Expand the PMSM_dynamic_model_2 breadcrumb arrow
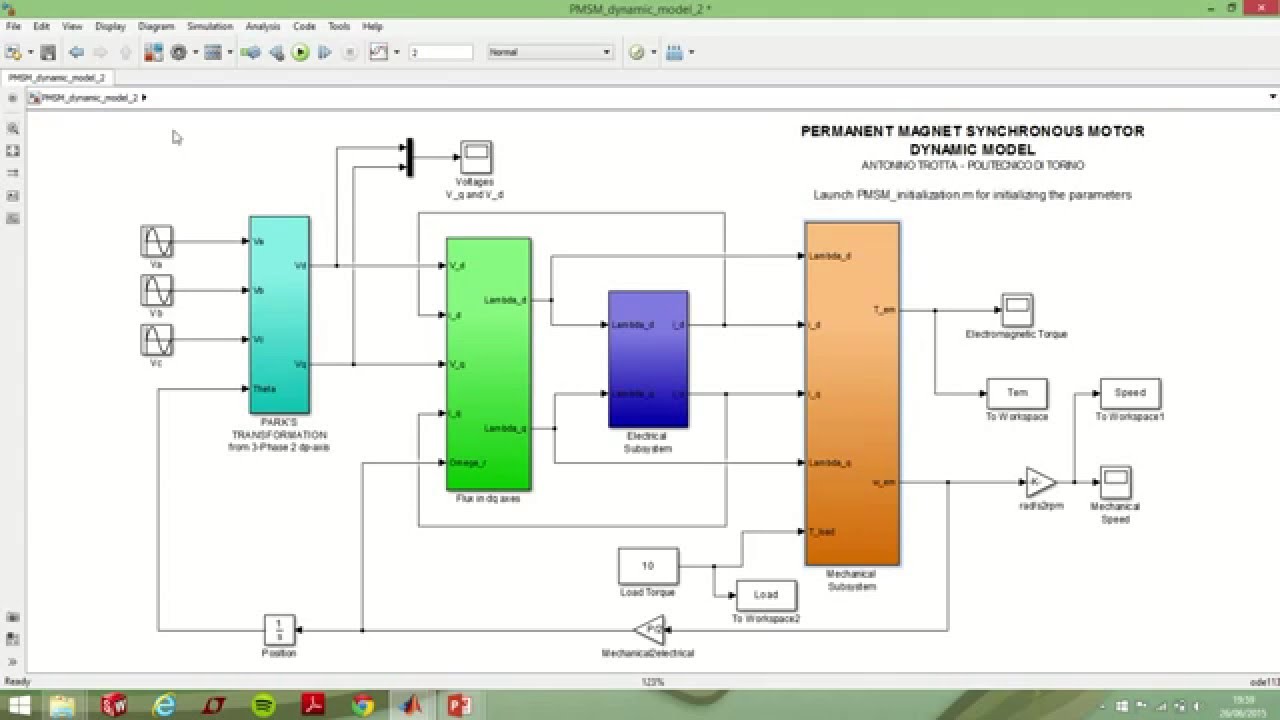This screenshot has height=720, width=1280. click(145, 98)
